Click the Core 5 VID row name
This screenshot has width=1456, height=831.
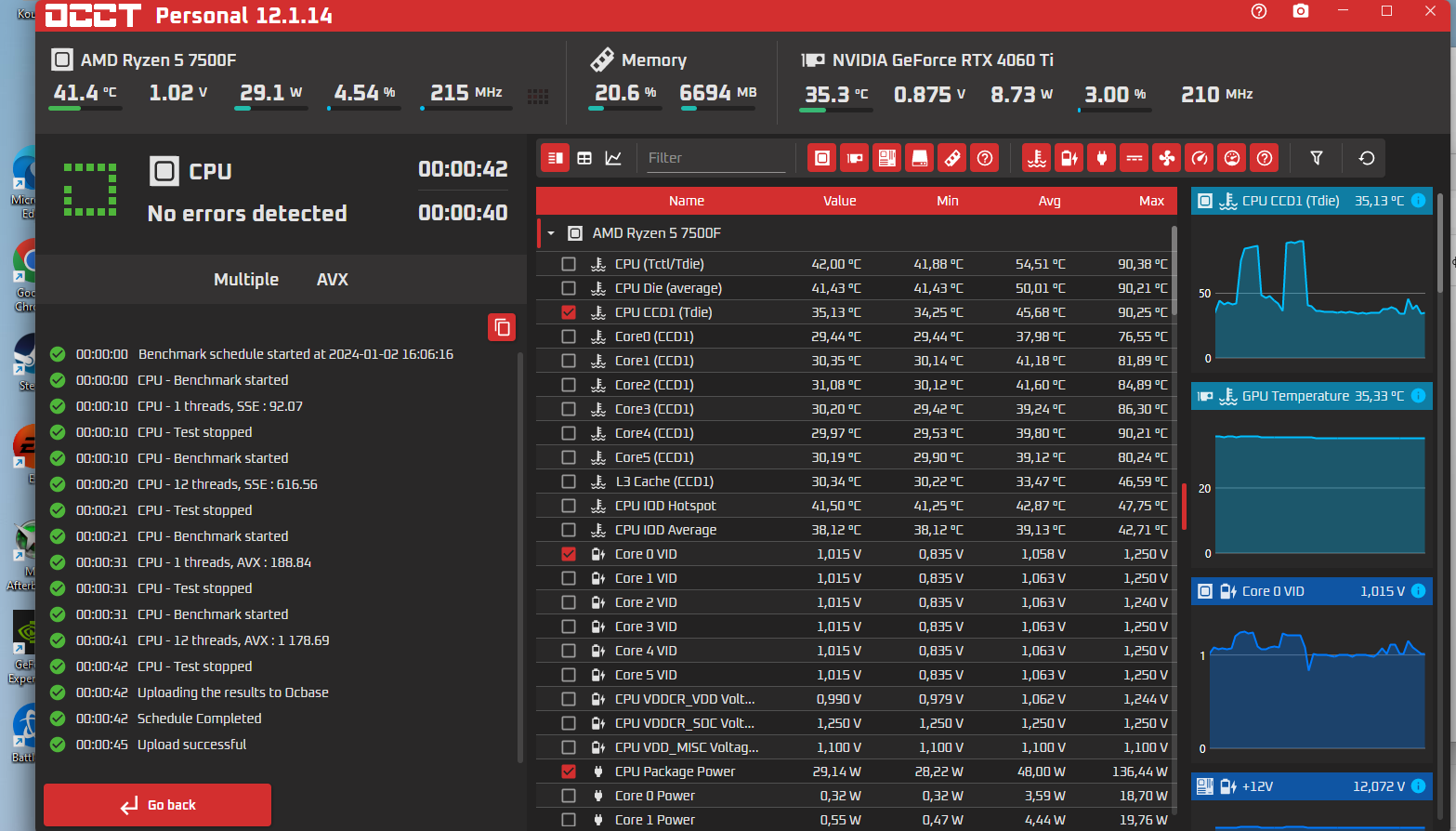(646, 675)
